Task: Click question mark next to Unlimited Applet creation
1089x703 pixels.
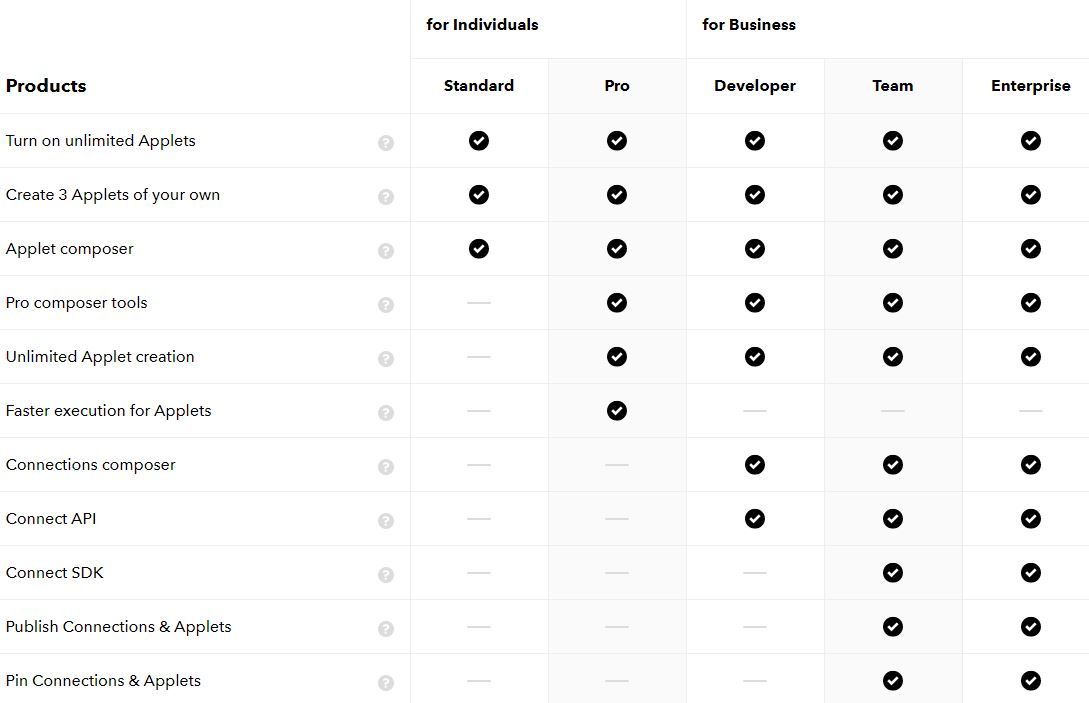Action: (386, 359)
